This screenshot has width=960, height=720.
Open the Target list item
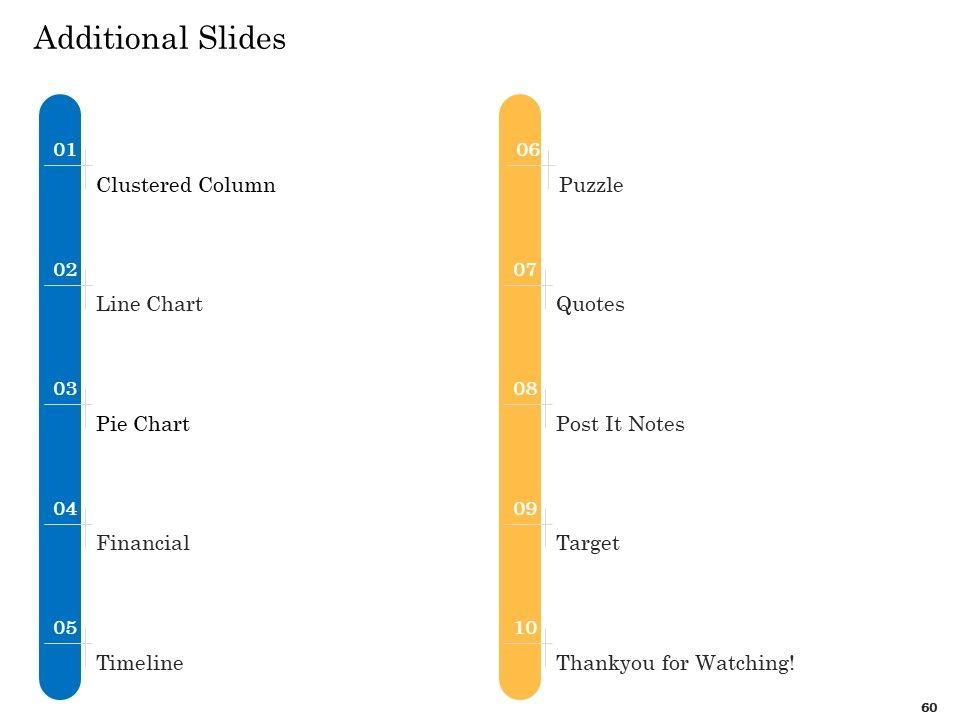pos(587,543)
